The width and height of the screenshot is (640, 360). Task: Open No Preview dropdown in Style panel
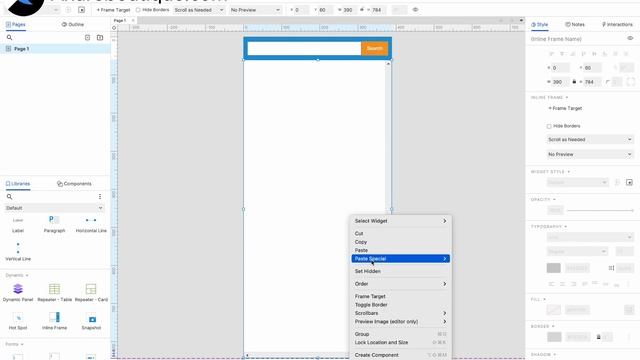pyautogui.click(x=590, y=154)
